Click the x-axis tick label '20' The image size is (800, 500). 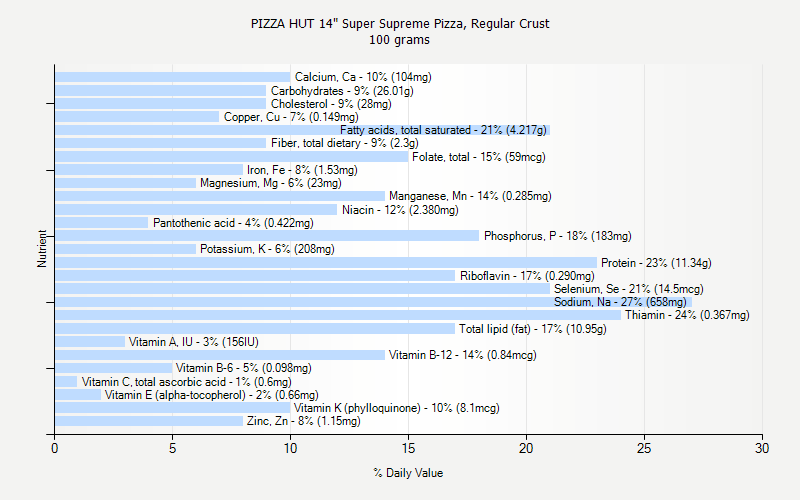(526, 448)
